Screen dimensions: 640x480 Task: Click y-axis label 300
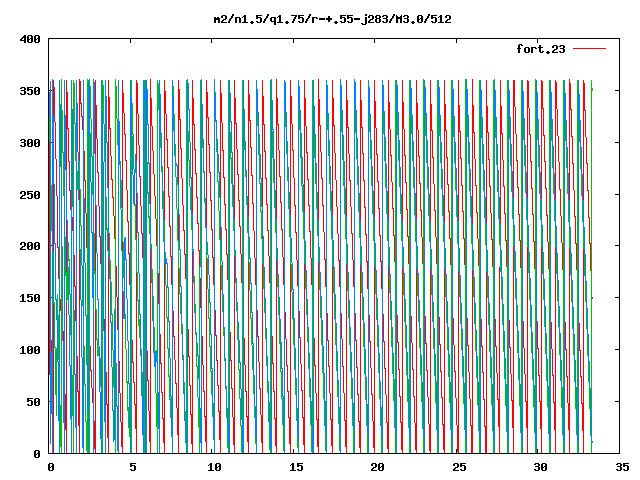30,143
